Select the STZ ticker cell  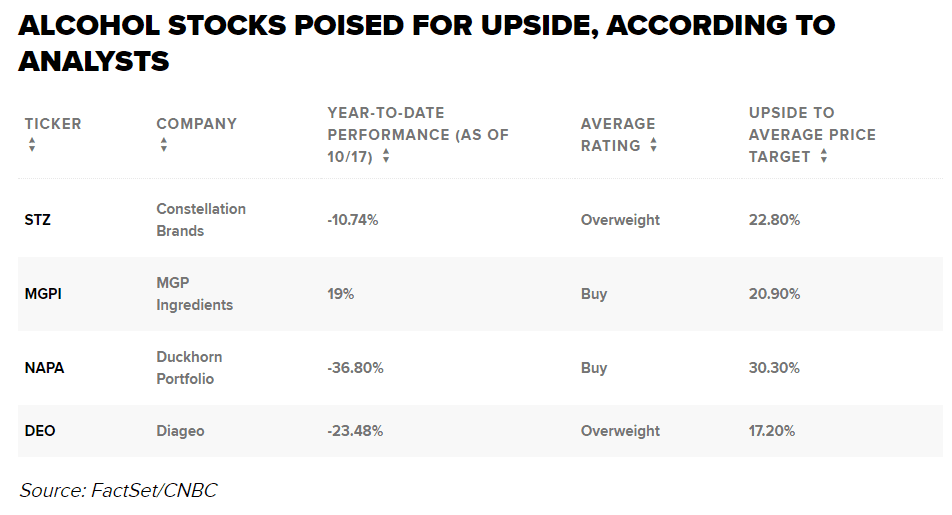click(38, 220)
